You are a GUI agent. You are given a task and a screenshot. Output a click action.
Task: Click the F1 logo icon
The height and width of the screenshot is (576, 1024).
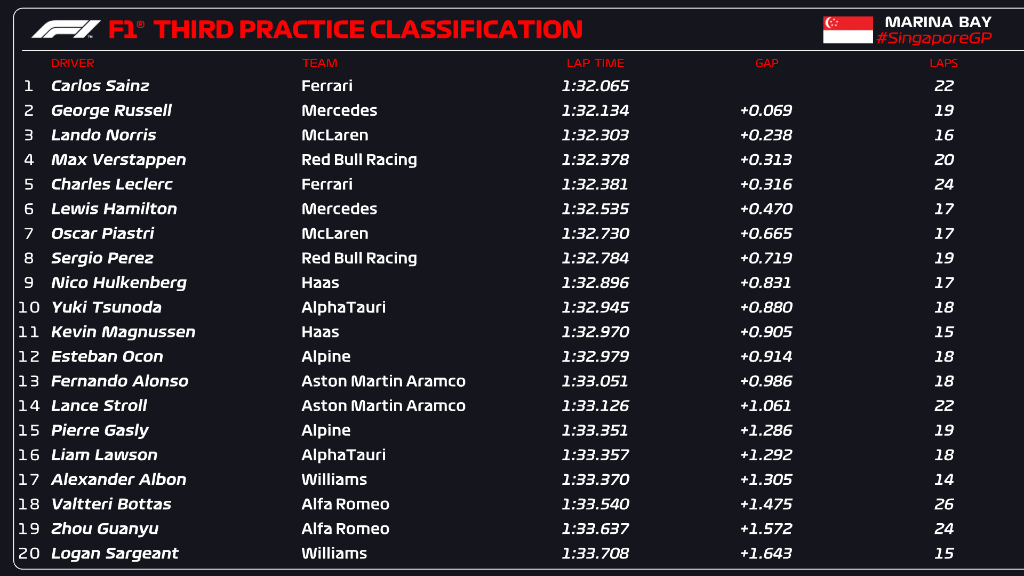click(x=65, y=29)
